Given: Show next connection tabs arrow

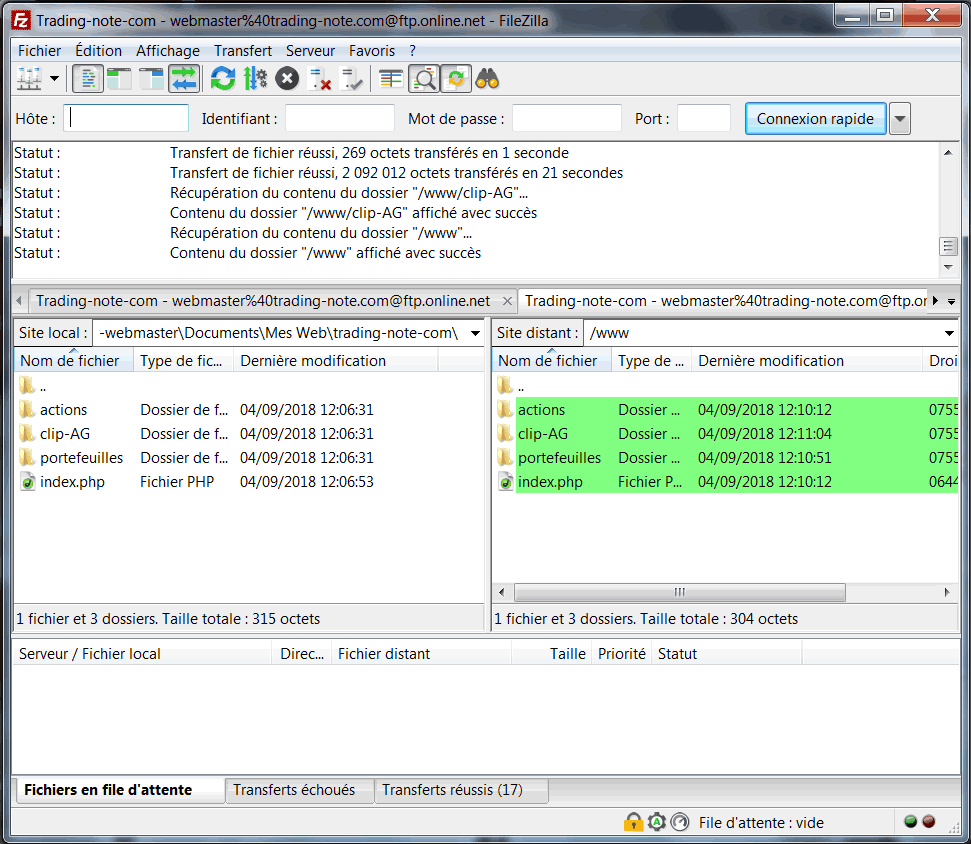Looking at the screenshot, I should 935,301.
